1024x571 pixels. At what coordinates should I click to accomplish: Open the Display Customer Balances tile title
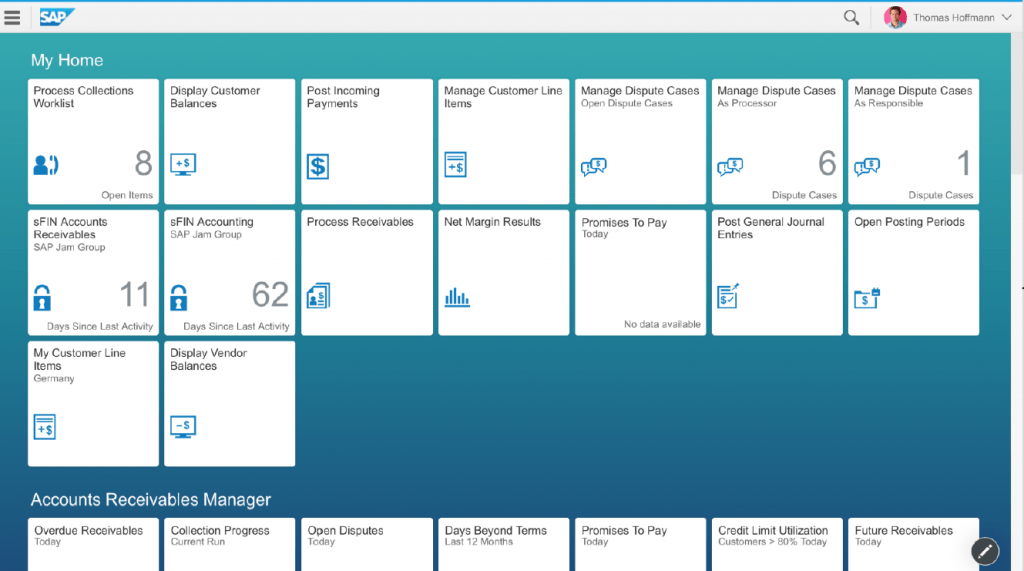point(215,97)
